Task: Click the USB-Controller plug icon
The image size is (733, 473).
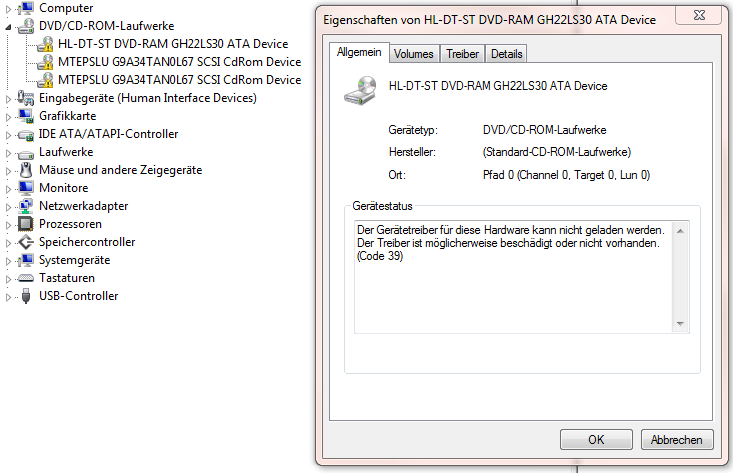Action: [x=26, y=296]
